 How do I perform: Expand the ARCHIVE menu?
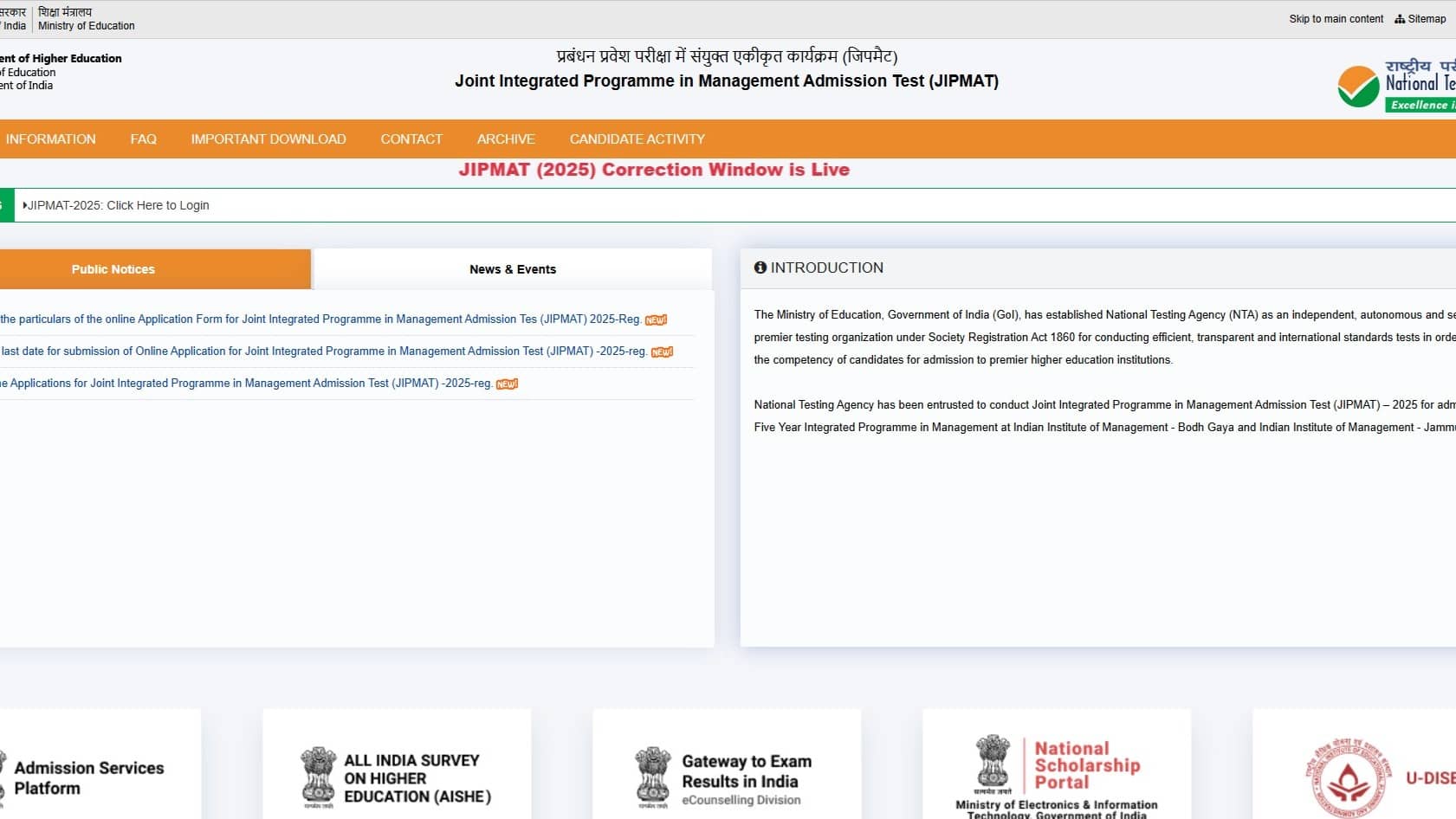click(x=506, y=139)
